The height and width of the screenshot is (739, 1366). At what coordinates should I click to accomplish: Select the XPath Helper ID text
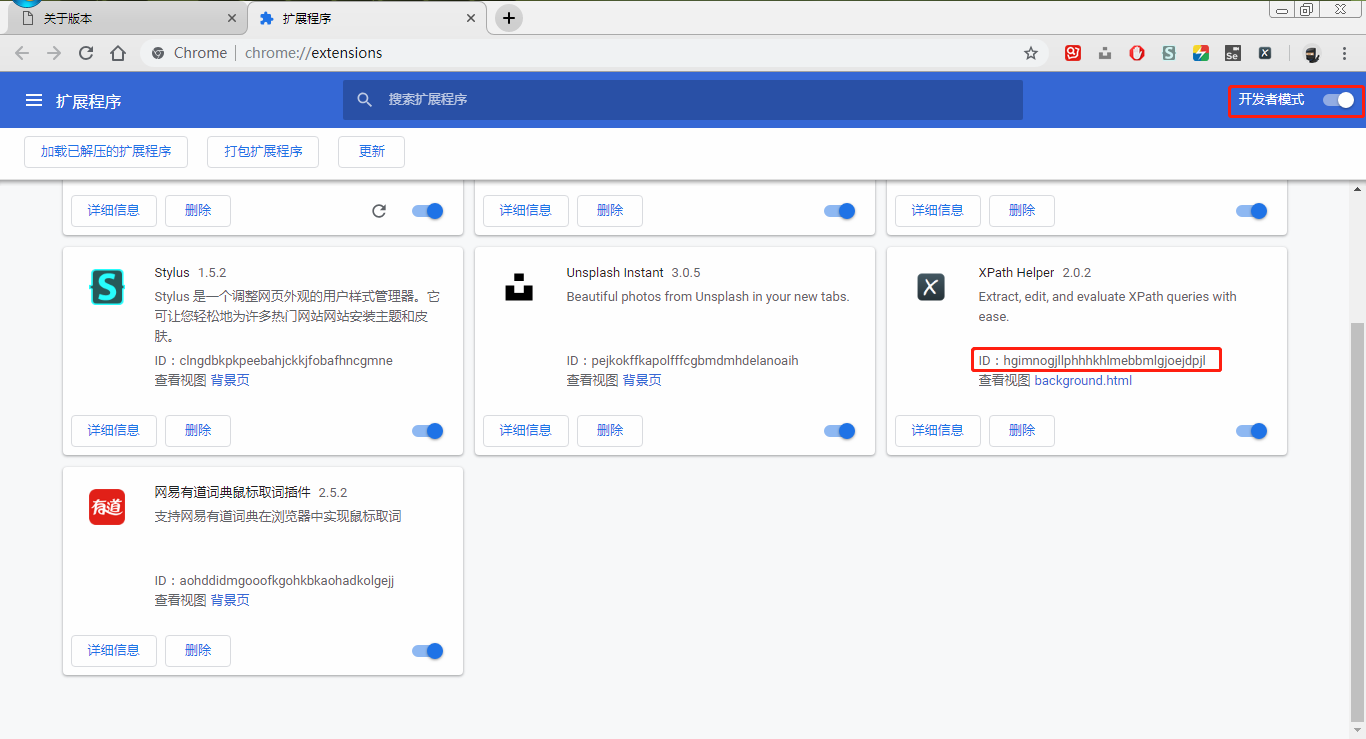pos(1092,360)
